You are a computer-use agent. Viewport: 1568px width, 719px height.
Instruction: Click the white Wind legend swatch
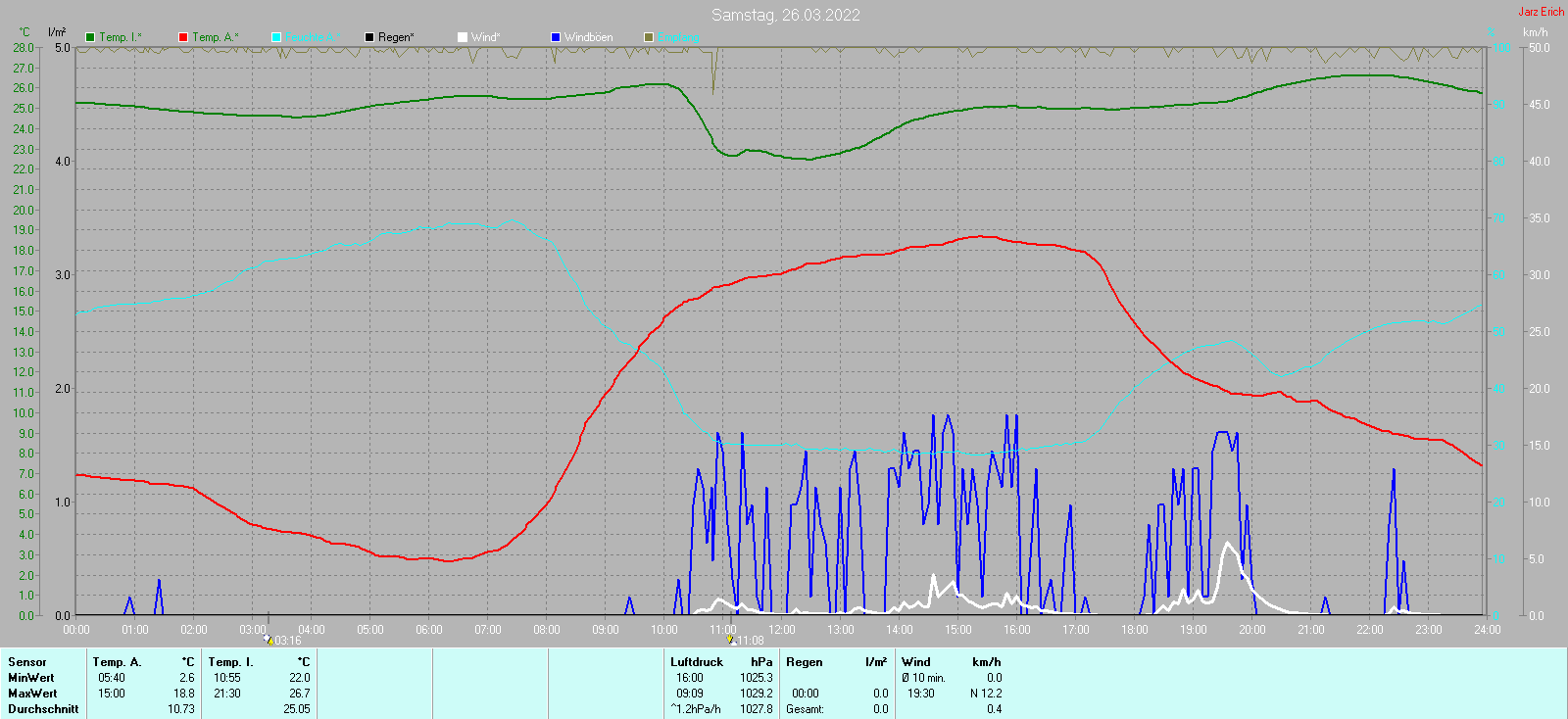tap(463, 37)
